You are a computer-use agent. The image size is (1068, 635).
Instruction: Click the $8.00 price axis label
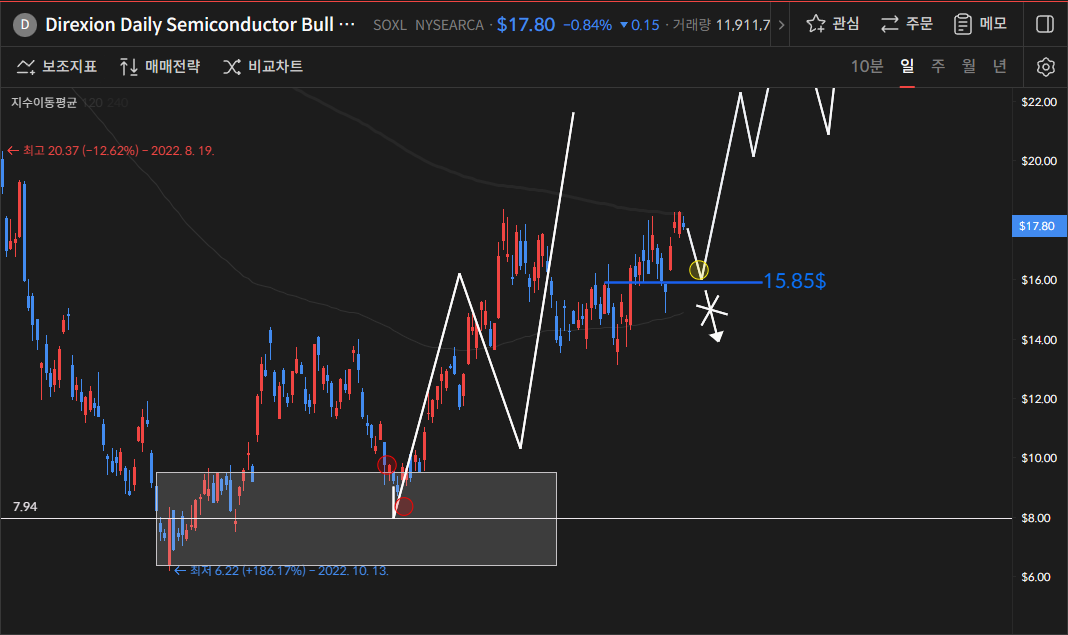click(x=1036, y=518)
